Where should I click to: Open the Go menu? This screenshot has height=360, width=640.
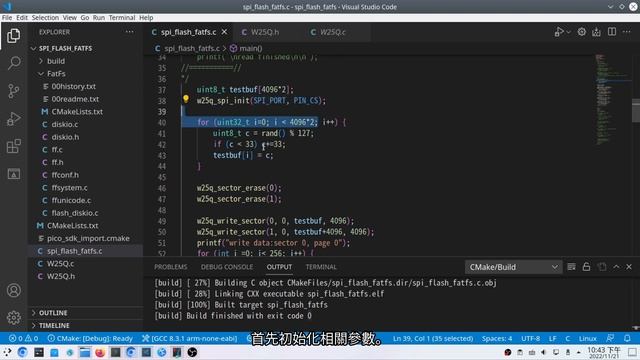(84, 18)
